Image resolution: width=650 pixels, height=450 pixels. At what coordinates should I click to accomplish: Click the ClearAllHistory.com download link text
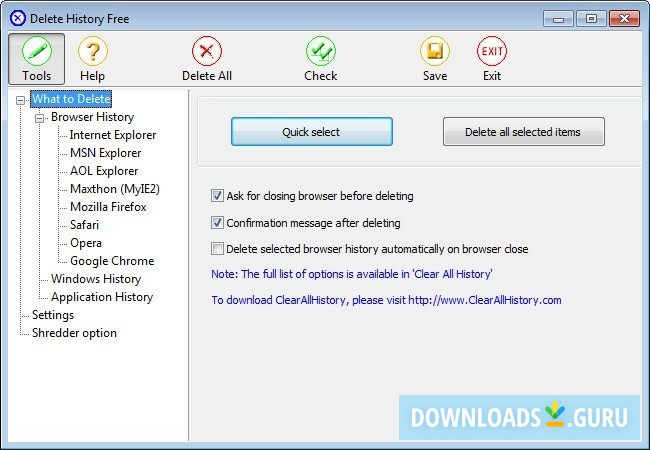(x=386, y=300)
